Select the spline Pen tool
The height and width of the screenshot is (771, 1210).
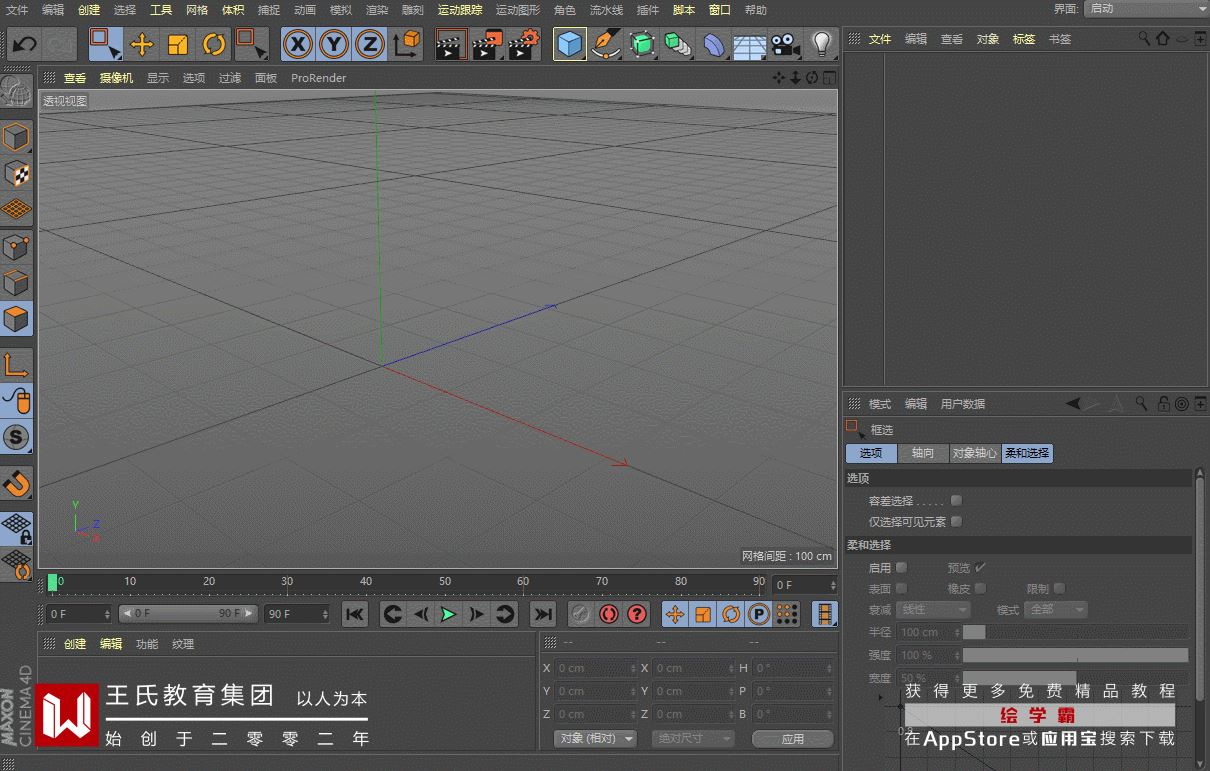click(606, 44)
